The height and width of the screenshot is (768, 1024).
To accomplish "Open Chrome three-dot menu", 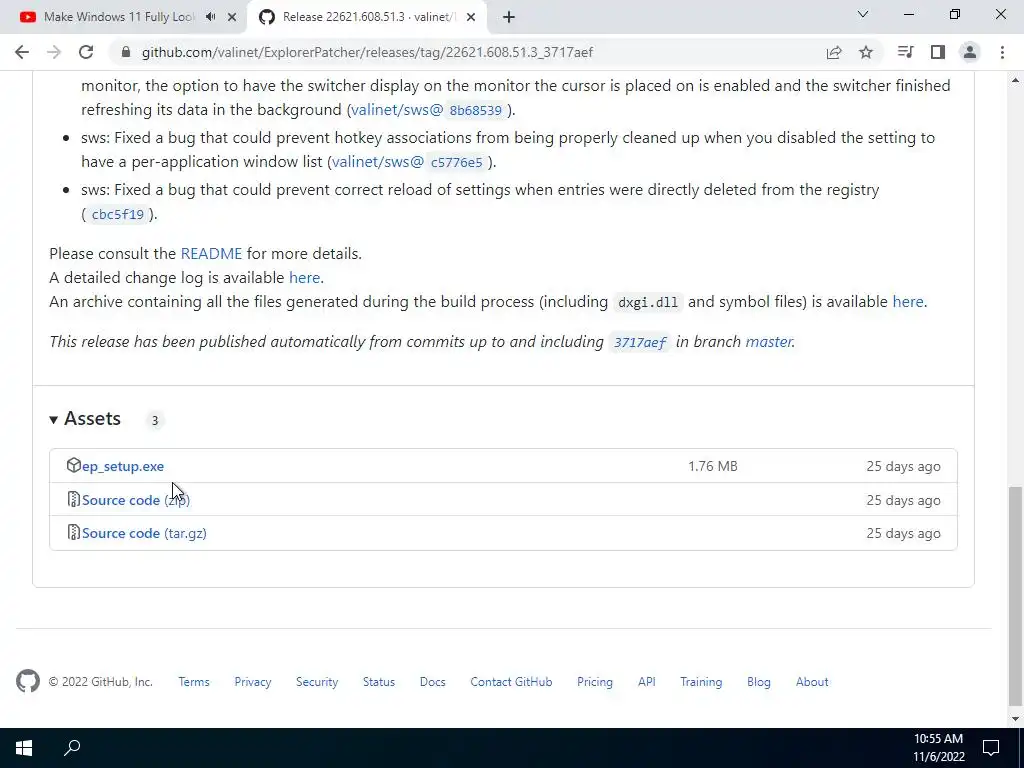I will pos(1002,52).
